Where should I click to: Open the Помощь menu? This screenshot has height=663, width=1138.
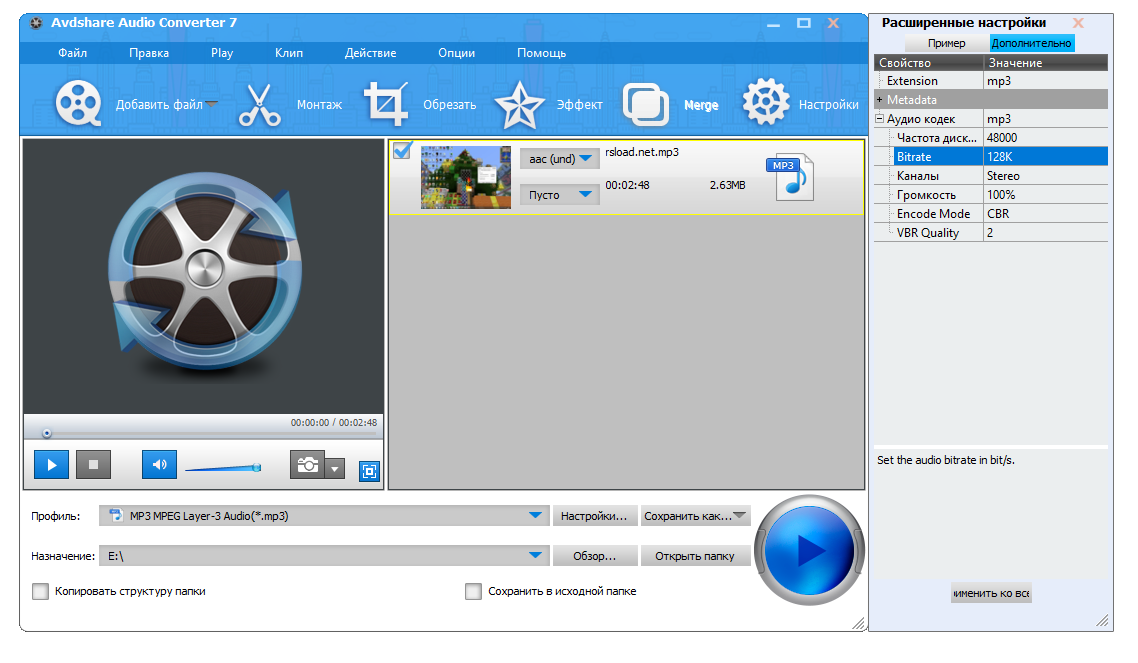(x=541, y=53)
